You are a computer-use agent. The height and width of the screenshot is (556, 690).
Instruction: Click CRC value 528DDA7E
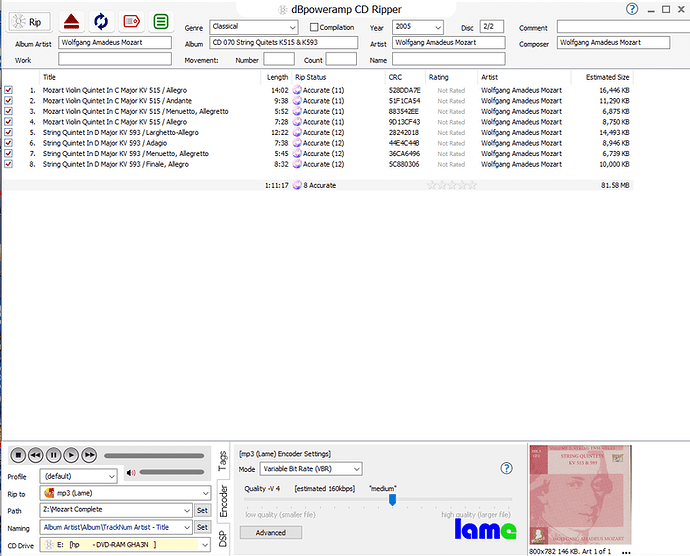[x=404, y=90]
